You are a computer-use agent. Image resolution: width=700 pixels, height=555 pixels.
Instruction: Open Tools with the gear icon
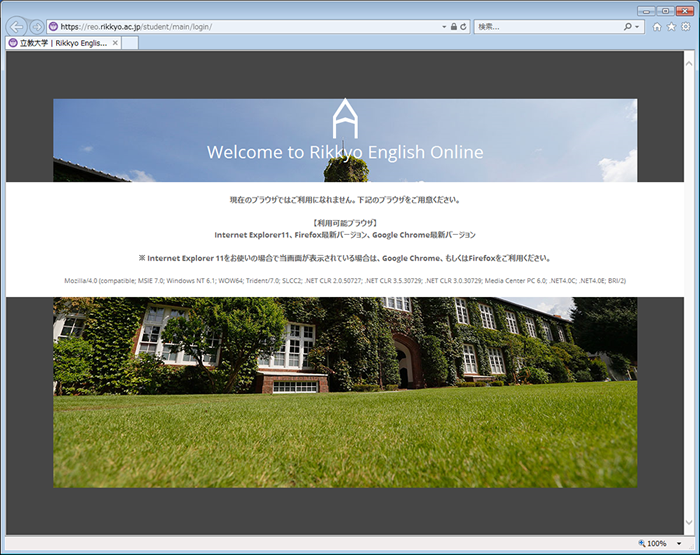click(x=686, y=27)
